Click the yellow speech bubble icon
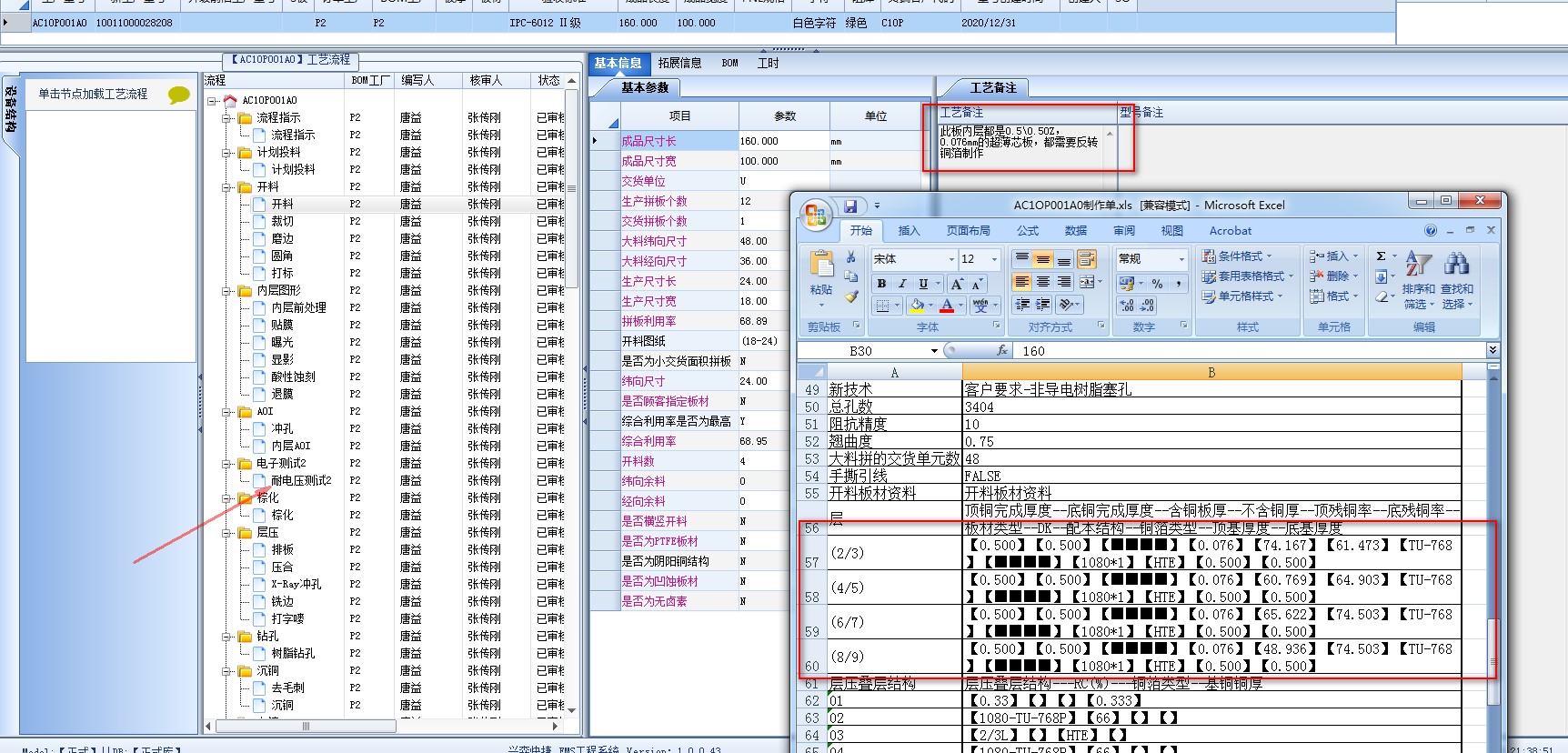1568x753 pixels. pos(179,95)
